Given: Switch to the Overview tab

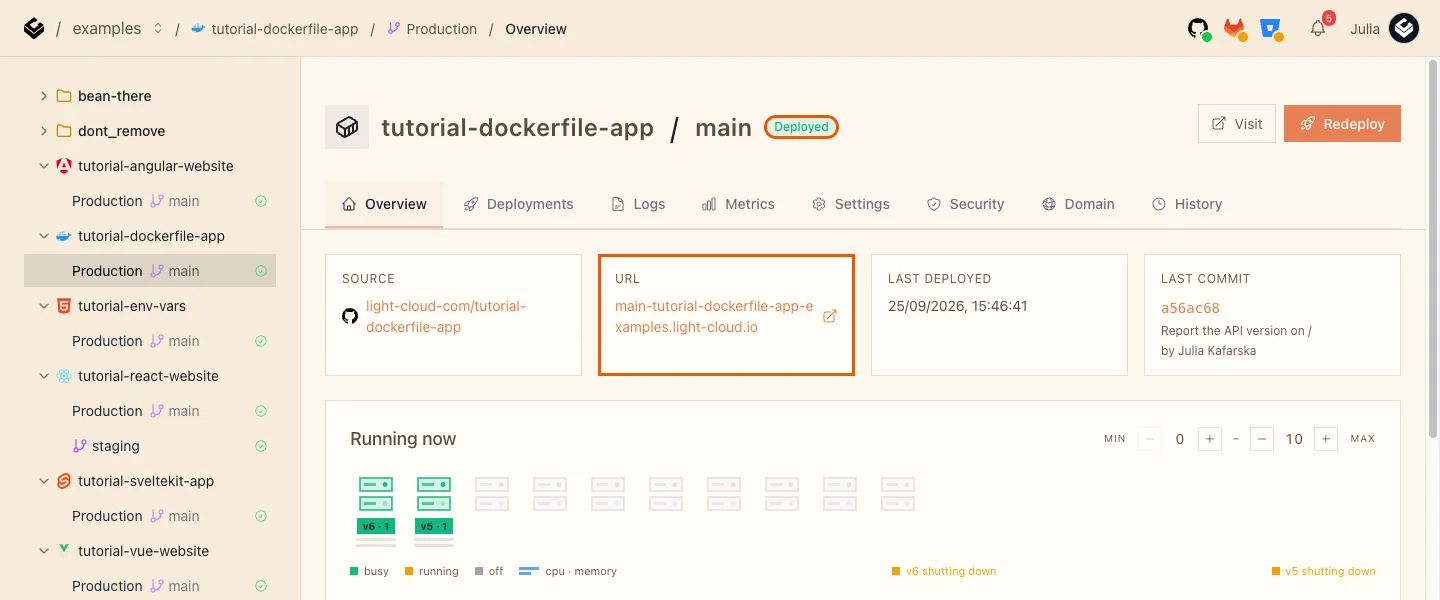Looking at the screenshot, I should coord(384,204).
